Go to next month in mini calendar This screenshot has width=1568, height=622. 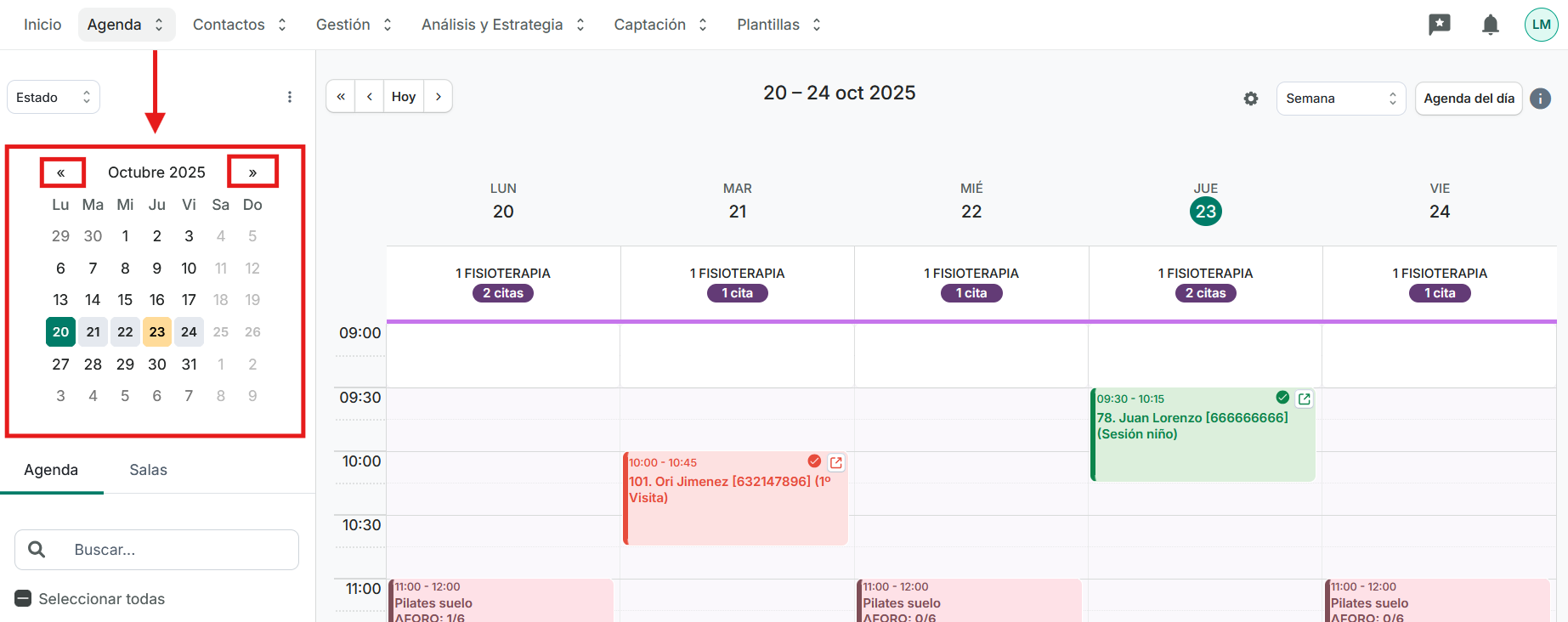[x=252, y=172]
